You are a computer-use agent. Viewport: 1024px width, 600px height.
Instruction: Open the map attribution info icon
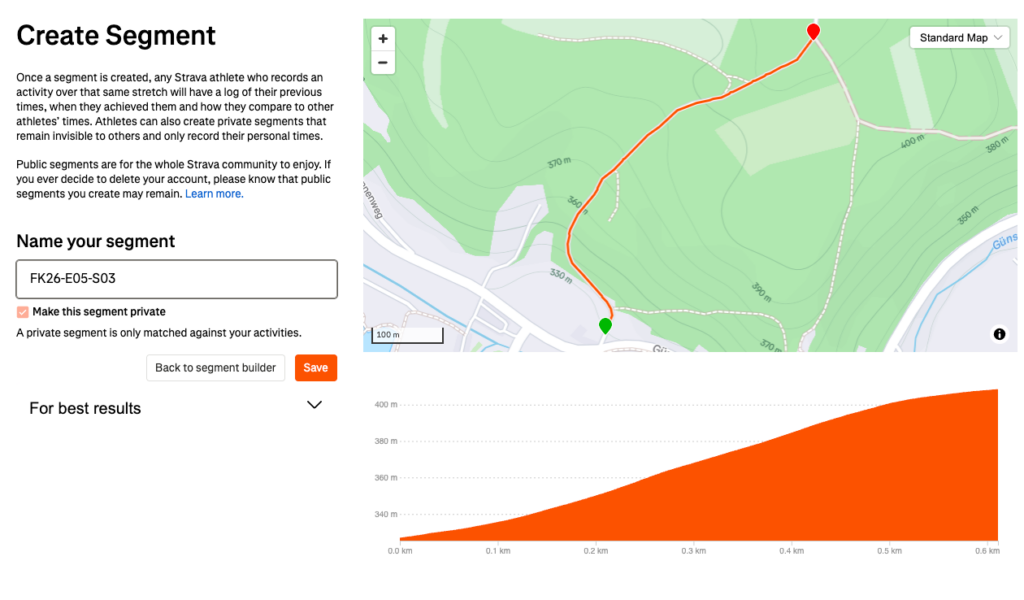(999, 334)
